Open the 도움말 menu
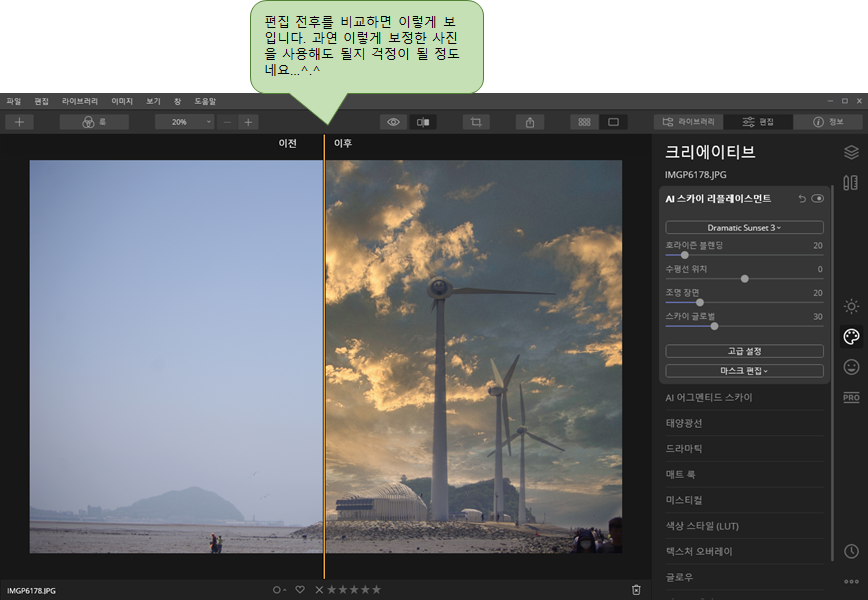 205,101
